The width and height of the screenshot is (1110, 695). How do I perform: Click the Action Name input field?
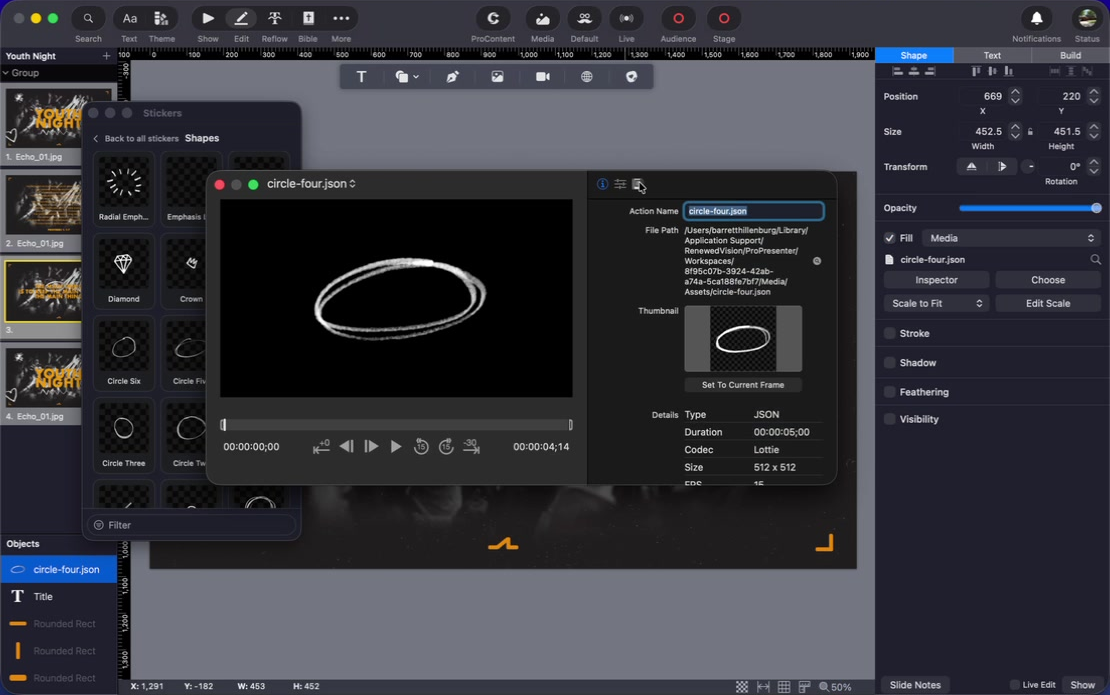[753, 211]
